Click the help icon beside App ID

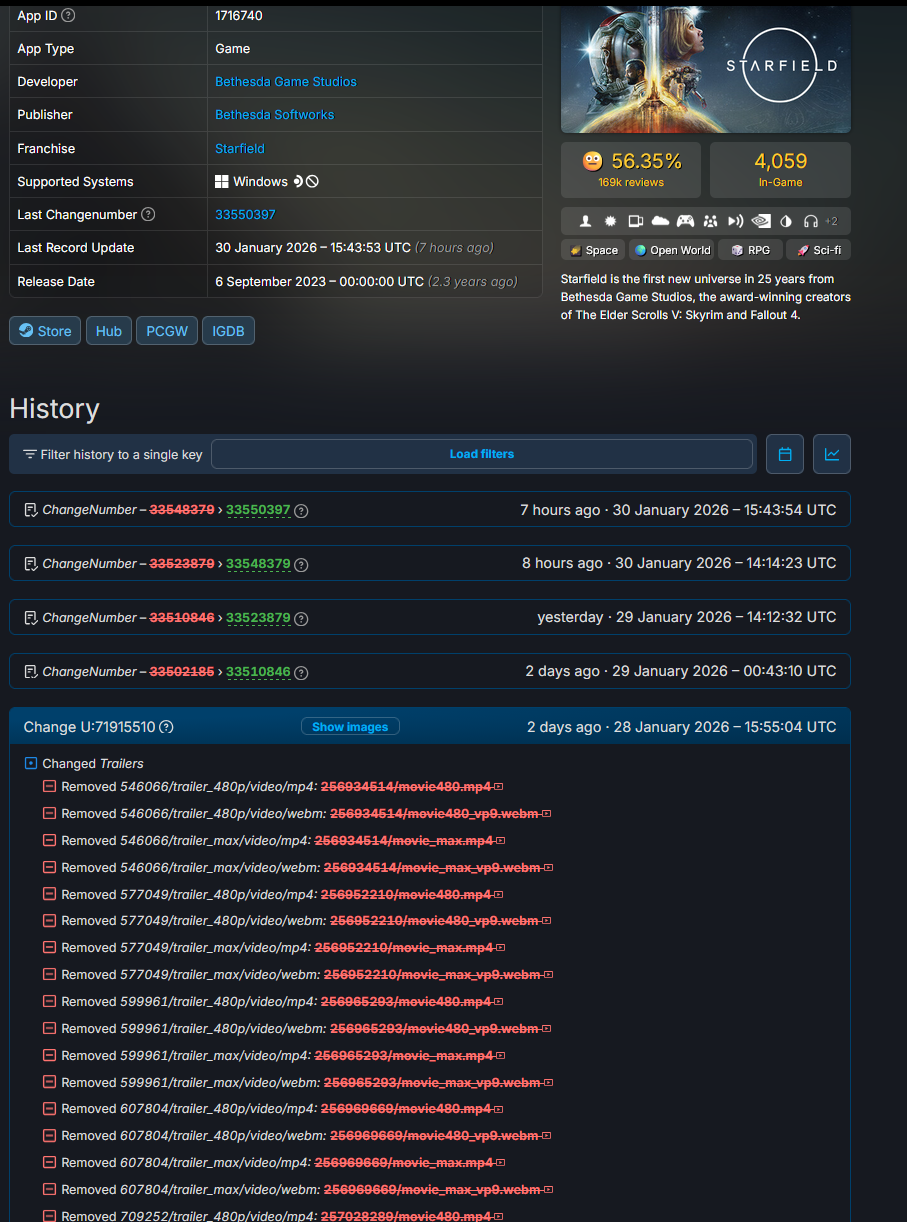point(68,16)
